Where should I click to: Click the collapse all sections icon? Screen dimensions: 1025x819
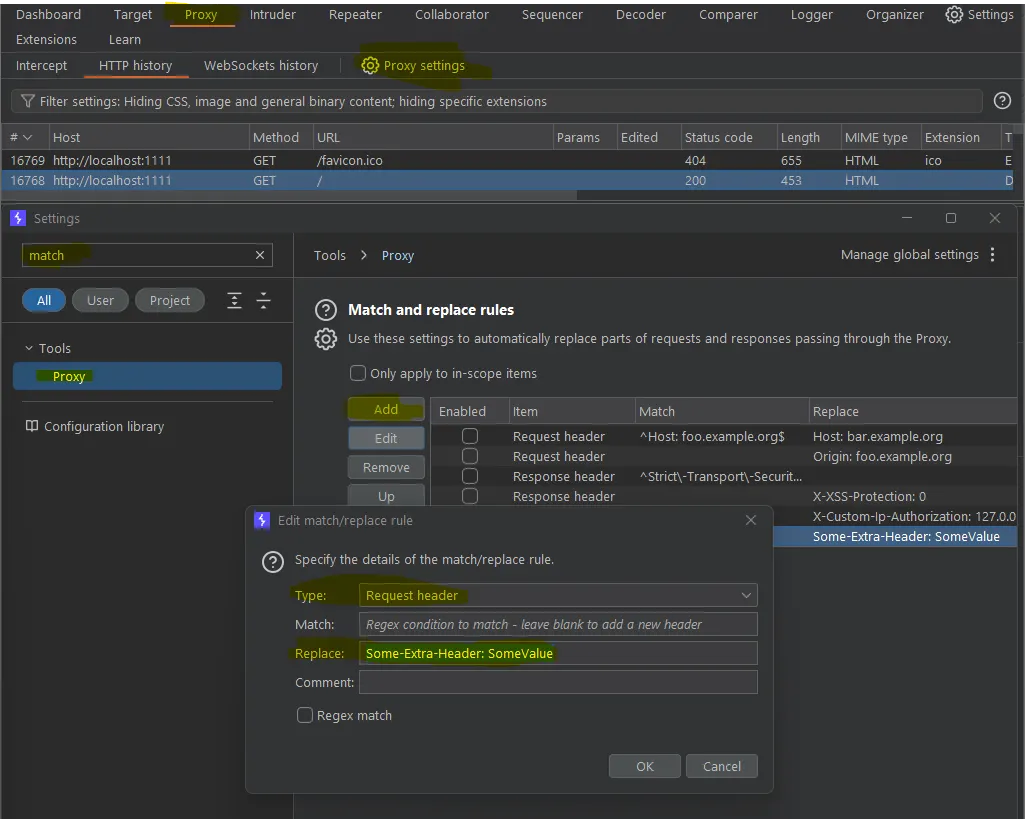click(263, 301)
